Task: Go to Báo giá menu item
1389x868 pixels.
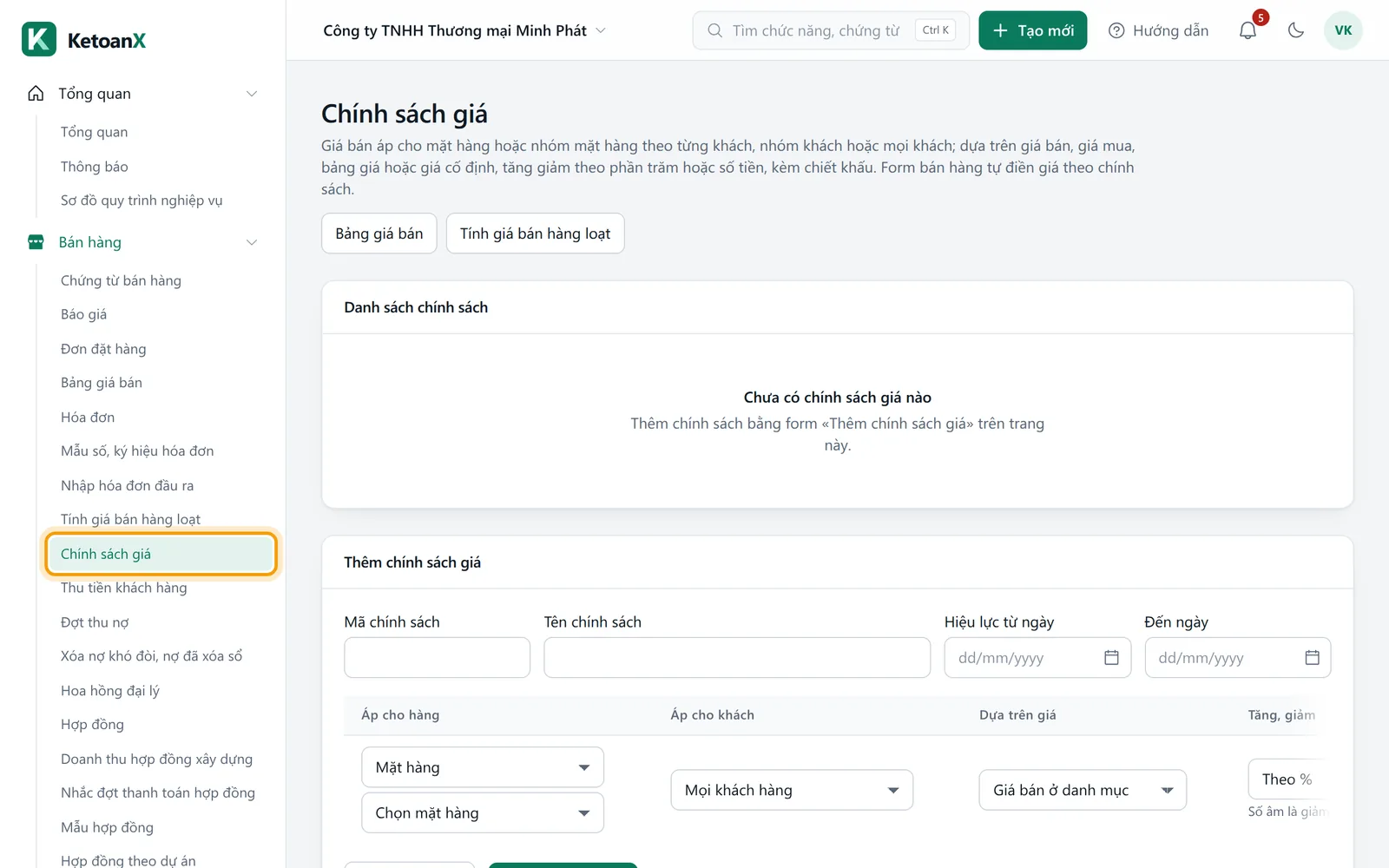Action: (84, 314)
